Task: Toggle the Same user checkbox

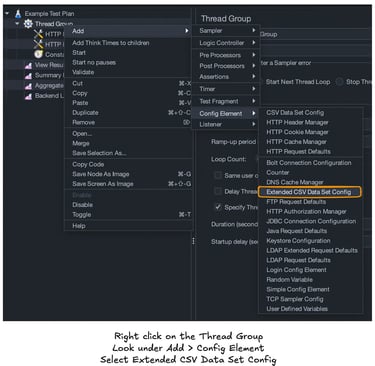Action: coord(218,175)
